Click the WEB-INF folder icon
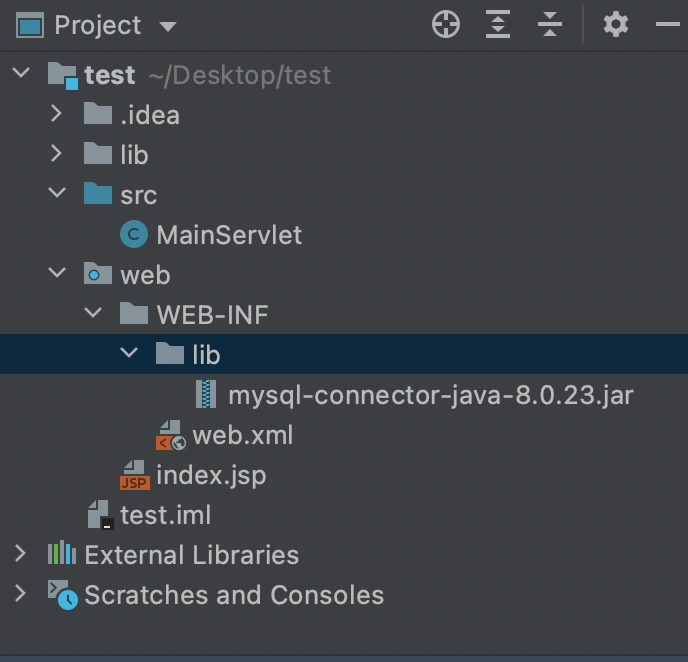This screenshot has height=662, width=688. (x=134, y=314)
